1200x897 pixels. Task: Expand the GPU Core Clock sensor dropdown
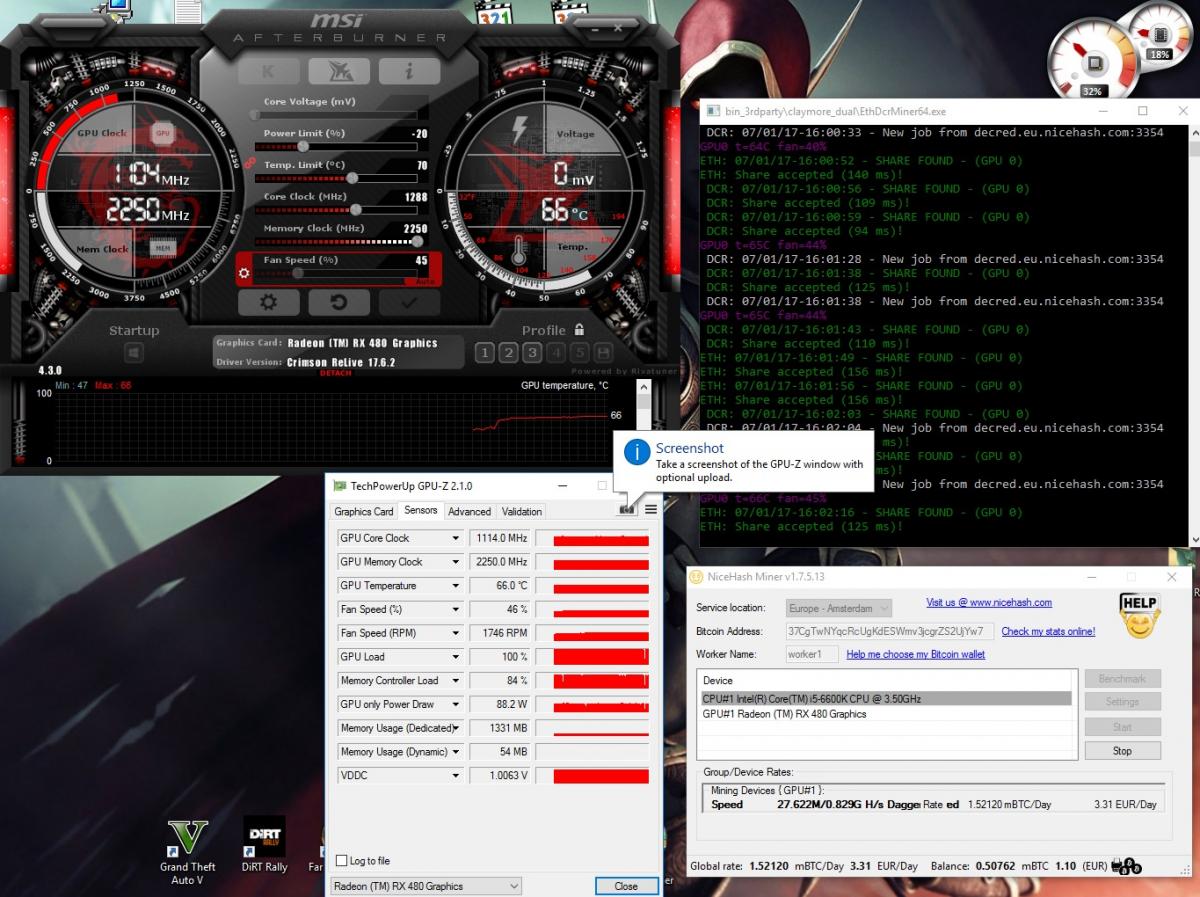(456, 538)
